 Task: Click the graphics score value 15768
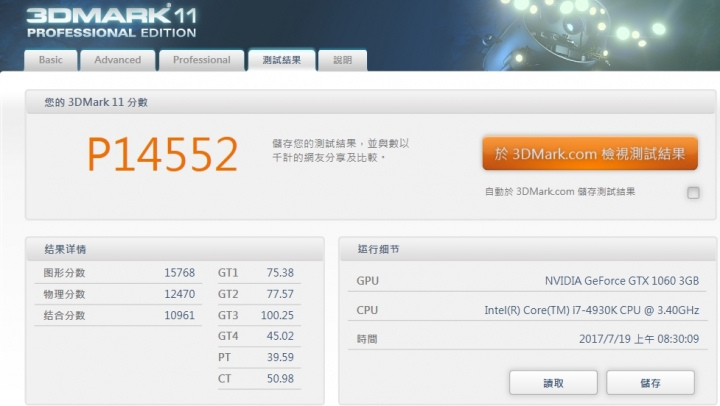[180, 273]
